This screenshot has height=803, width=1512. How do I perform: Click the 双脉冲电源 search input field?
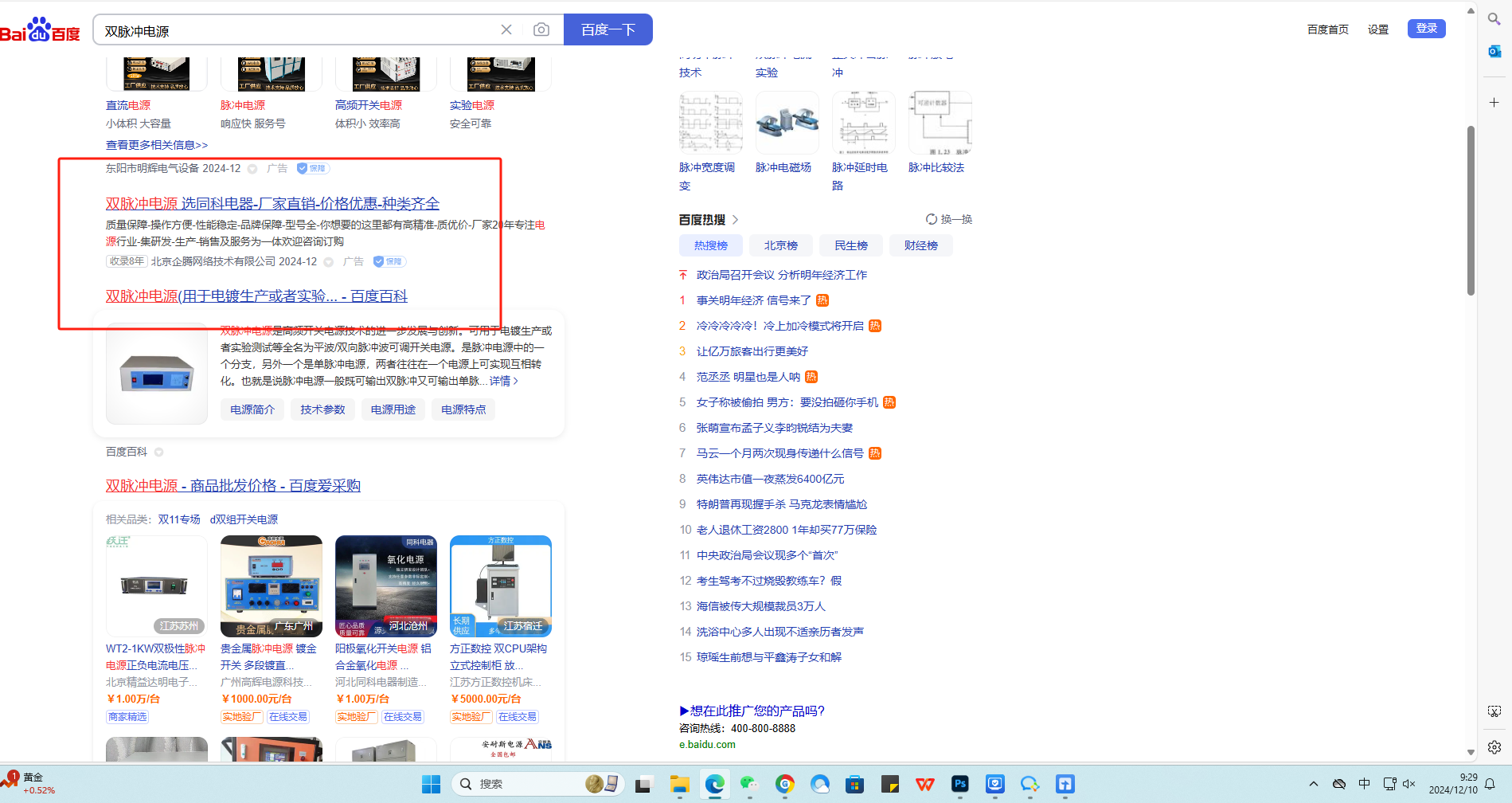[295, 30]
